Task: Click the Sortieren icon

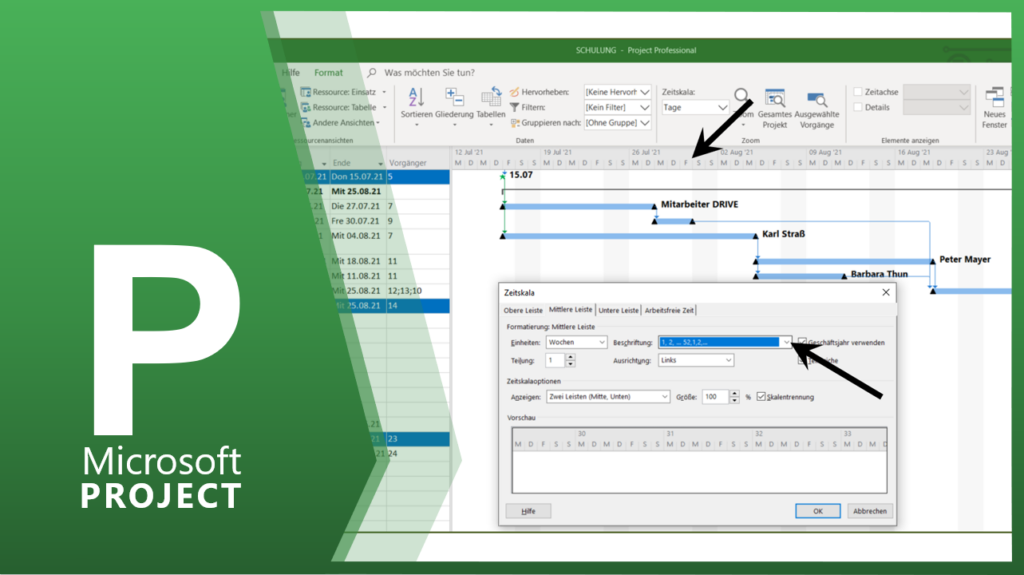Action: 416,97
